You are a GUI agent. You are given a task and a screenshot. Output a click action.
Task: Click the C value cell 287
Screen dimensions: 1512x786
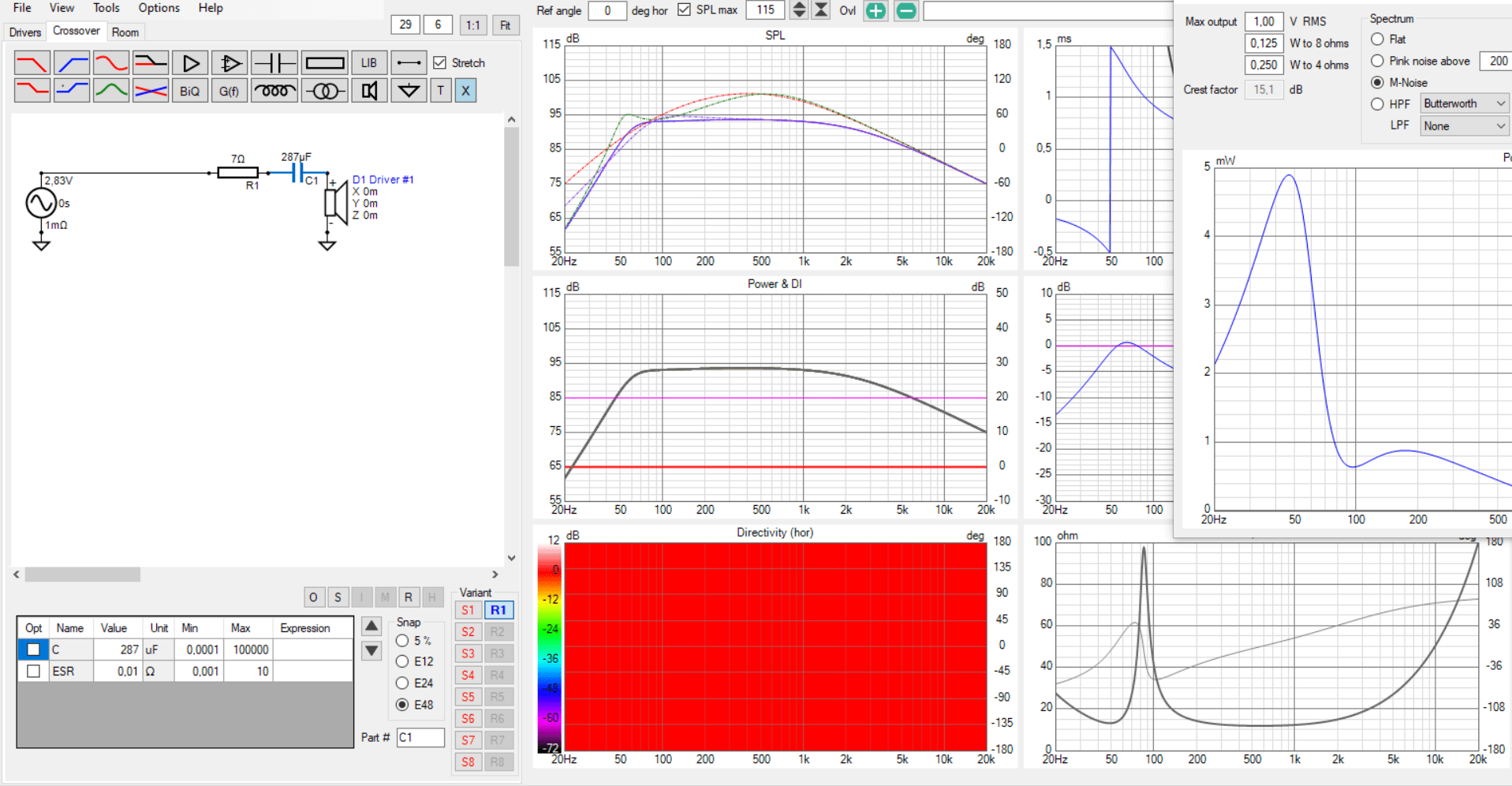coord(118,649)
